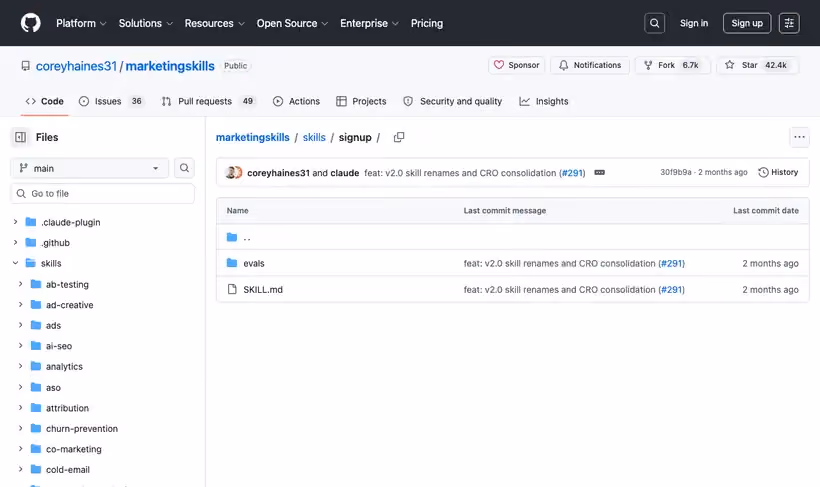Open the Enterprise menu
Image resolution: width=820 pixels, height=487 pixels.
click(369, 23)
